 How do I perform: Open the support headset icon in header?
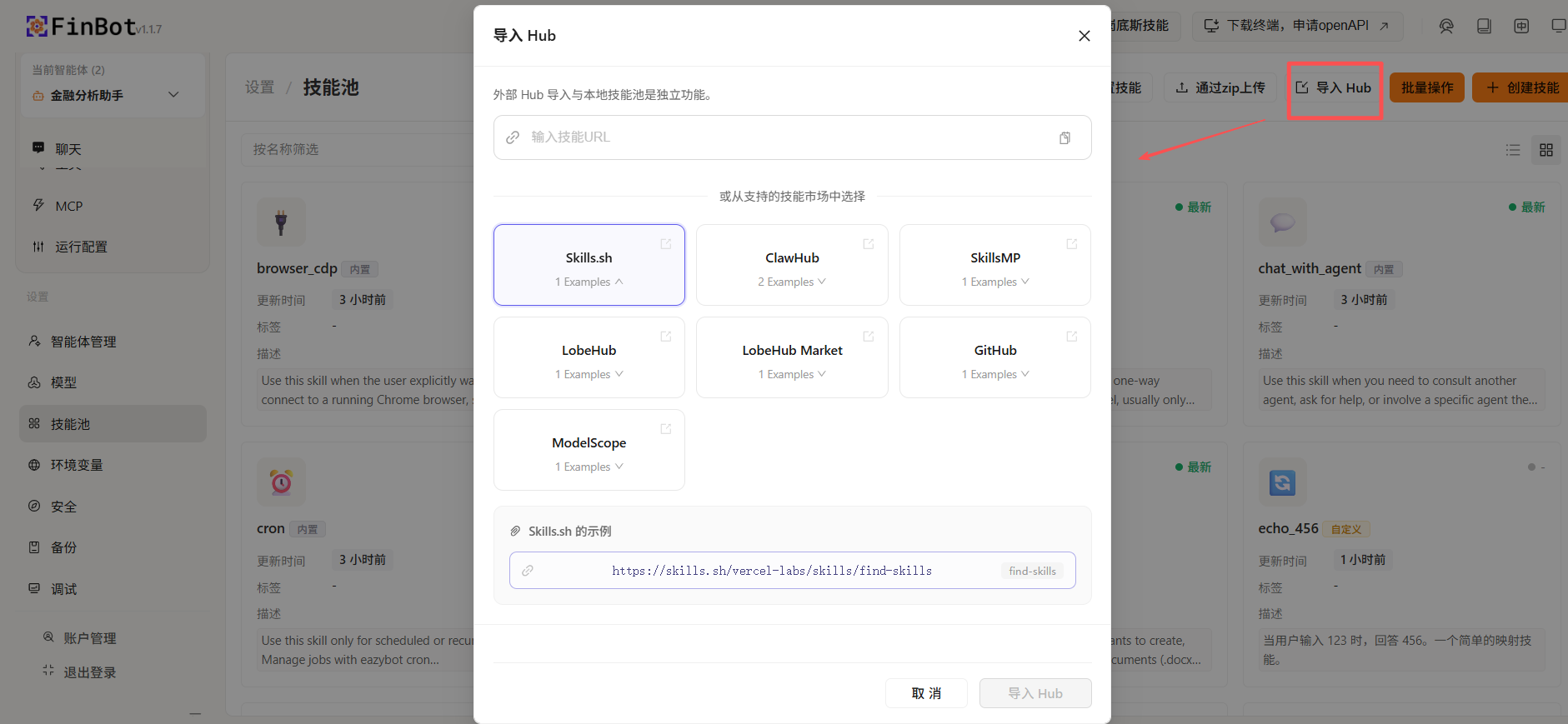1446,26
